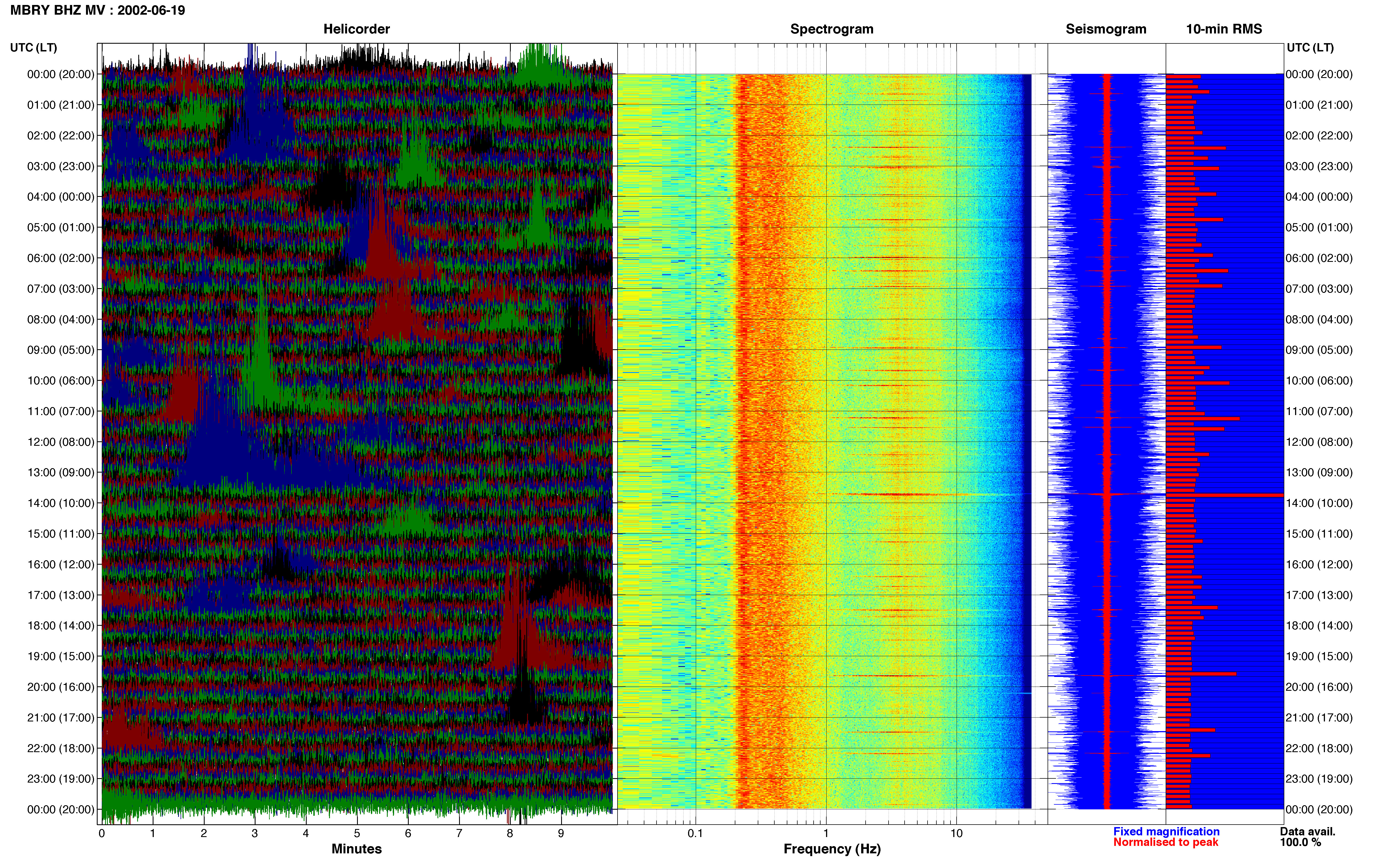Click left time label '03:00 (23:00)'
The width and height of the screenshot is (1388, 868).
(x=61, y=166)
